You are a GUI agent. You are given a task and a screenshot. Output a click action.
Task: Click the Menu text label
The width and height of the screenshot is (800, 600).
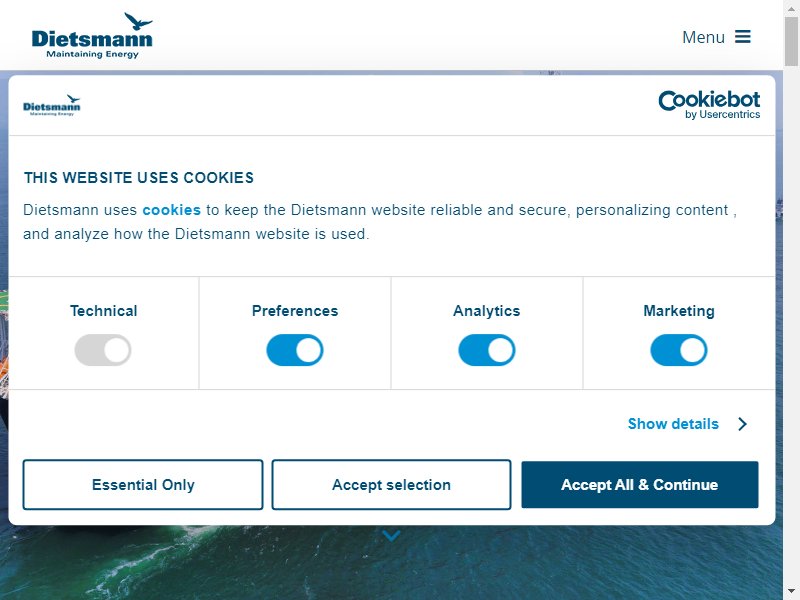(x=703, y=37)
